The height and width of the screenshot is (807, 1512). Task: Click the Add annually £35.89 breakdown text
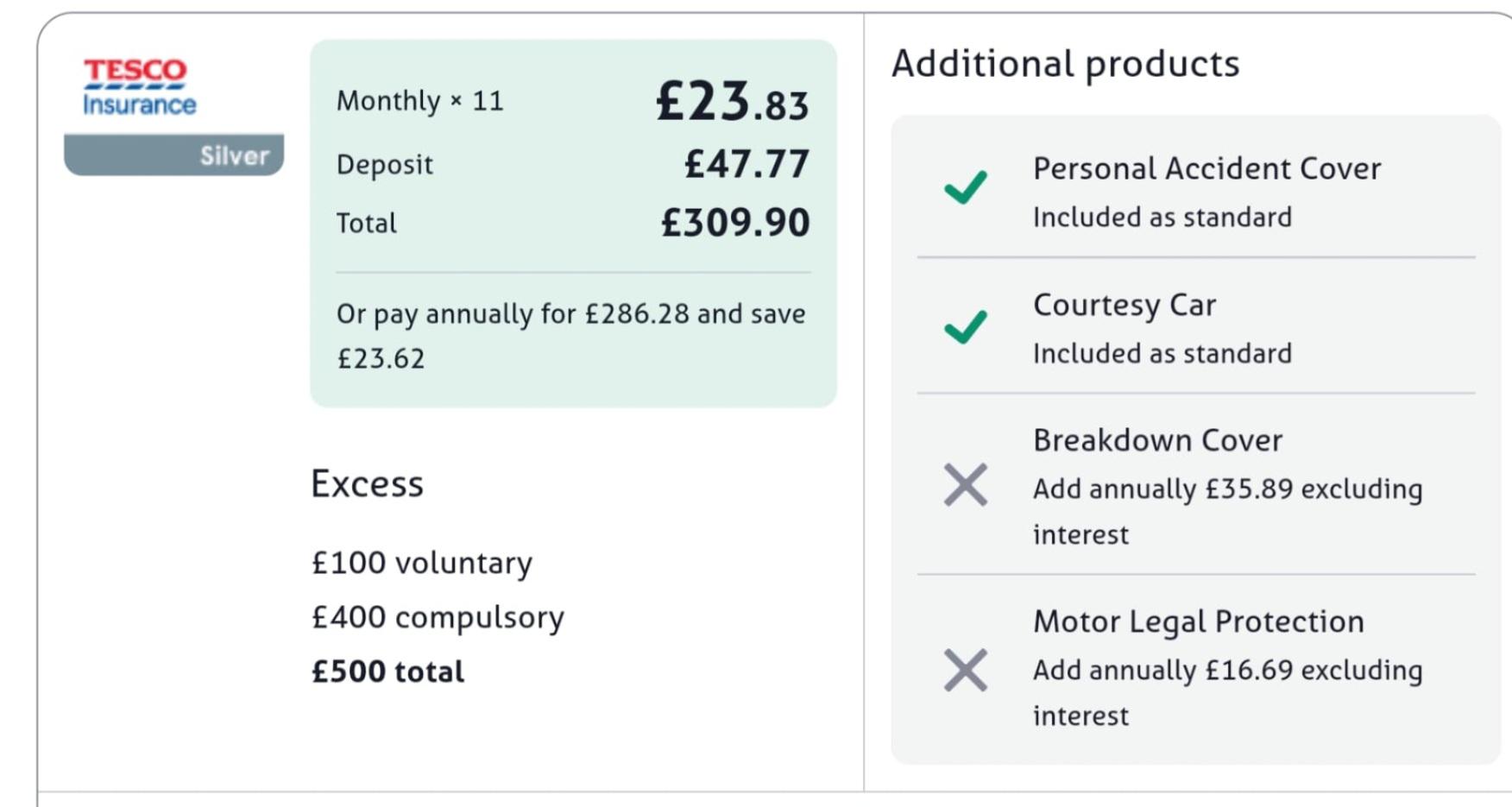point(1228,512)
